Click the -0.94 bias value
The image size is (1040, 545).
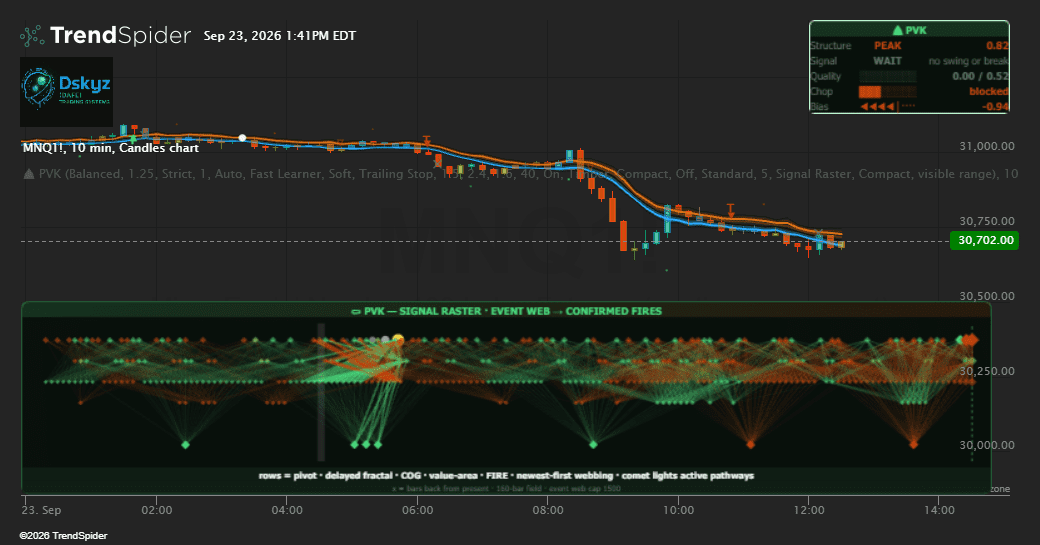click(996, 106)
